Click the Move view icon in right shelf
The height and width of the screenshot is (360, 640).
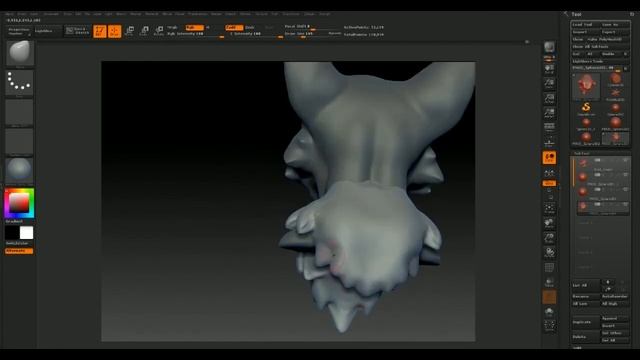click(549, 223)
